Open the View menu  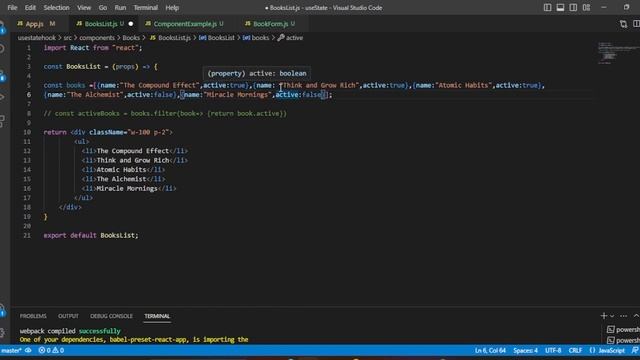pyautogui.click(x=84, y=7)
